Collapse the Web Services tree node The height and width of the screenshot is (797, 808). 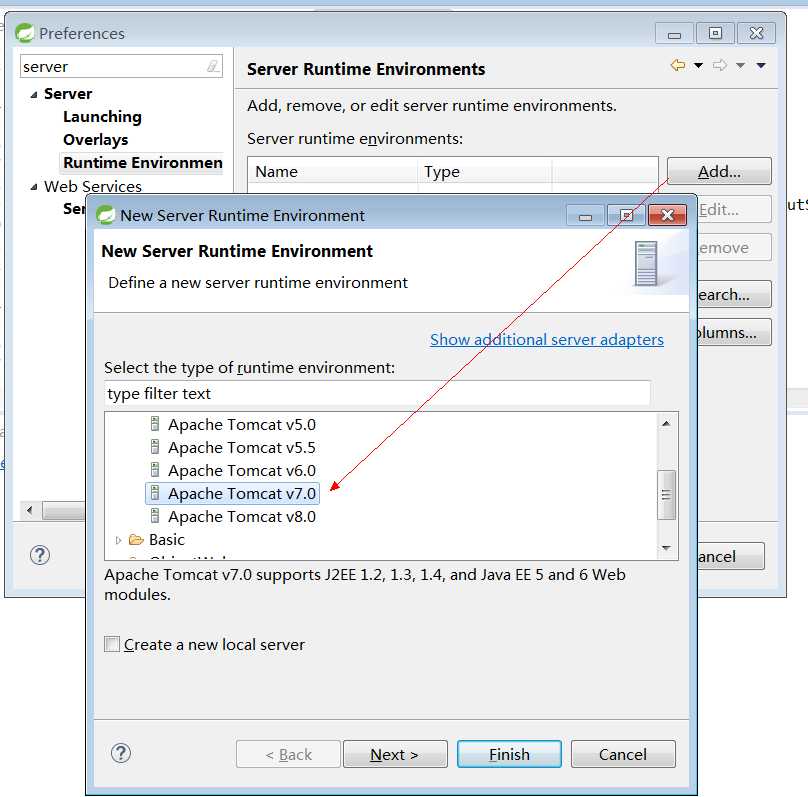(34, 186)
